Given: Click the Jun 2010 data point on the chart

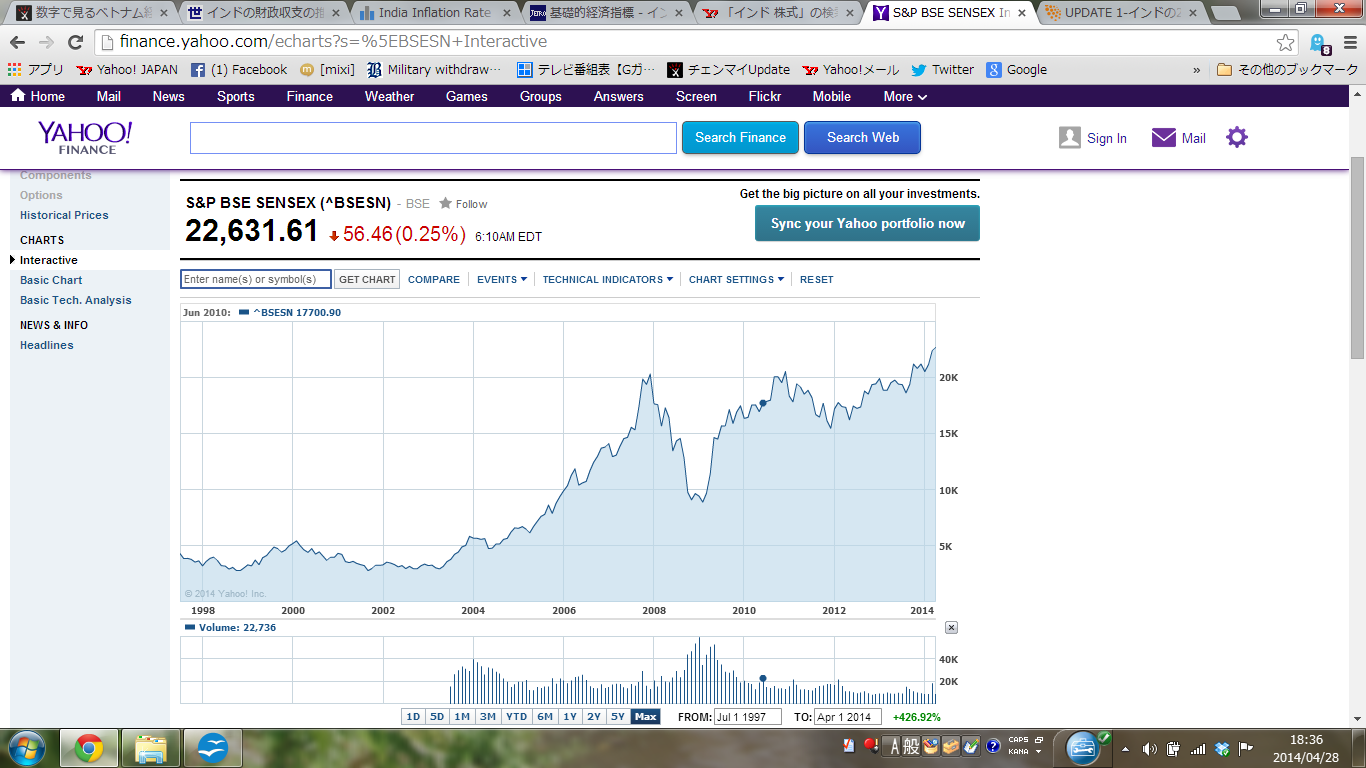Looking at the screenshot, I should click(x=763, y=403).
